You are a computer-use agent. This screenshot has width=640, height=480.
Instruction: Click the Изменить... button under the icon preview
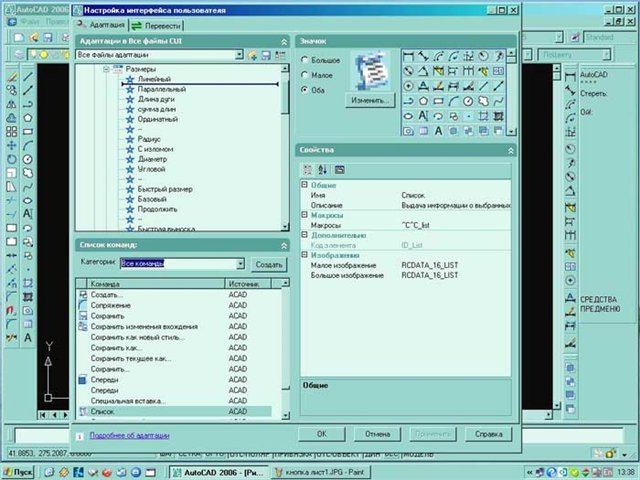[x=370, y=100]
